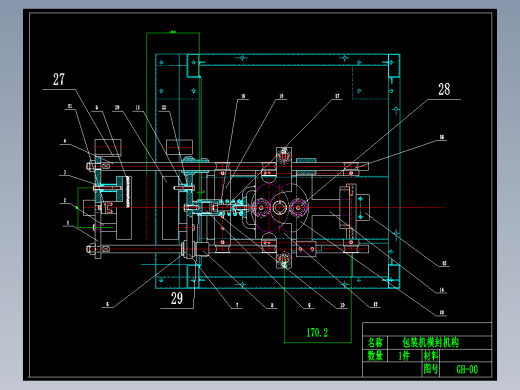520x390 pixels.
Task: Click small callout number 10 along the bottom
Action: (342, 305)
